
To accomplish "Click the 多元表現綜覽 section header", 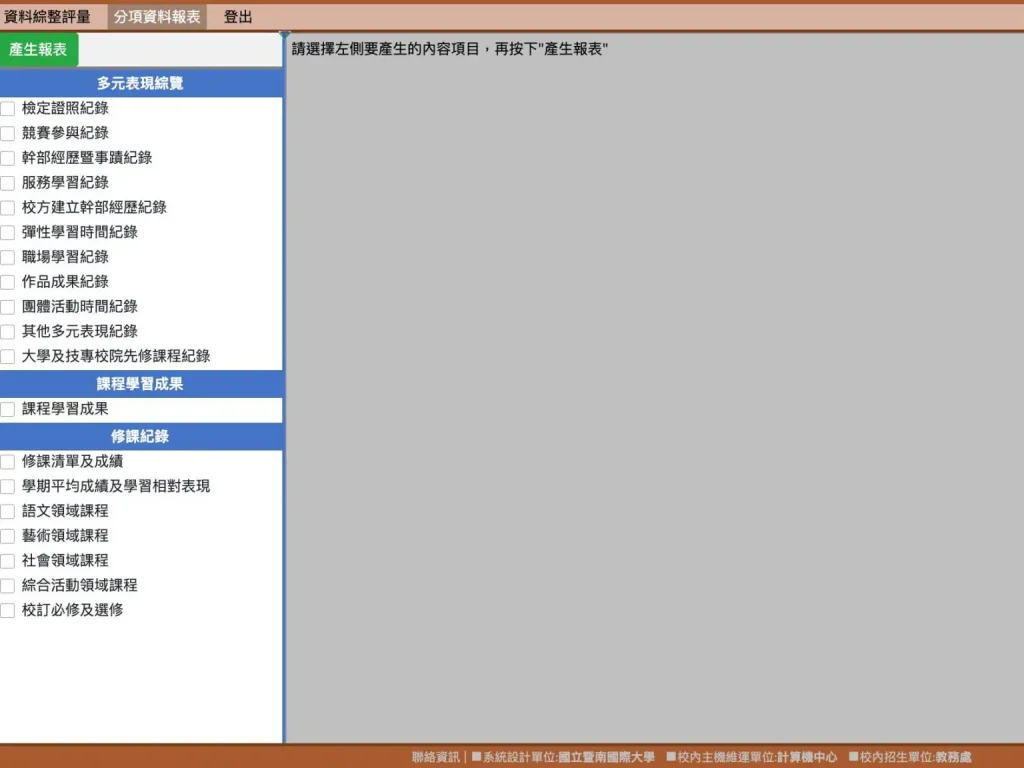I will coord(141,84).
